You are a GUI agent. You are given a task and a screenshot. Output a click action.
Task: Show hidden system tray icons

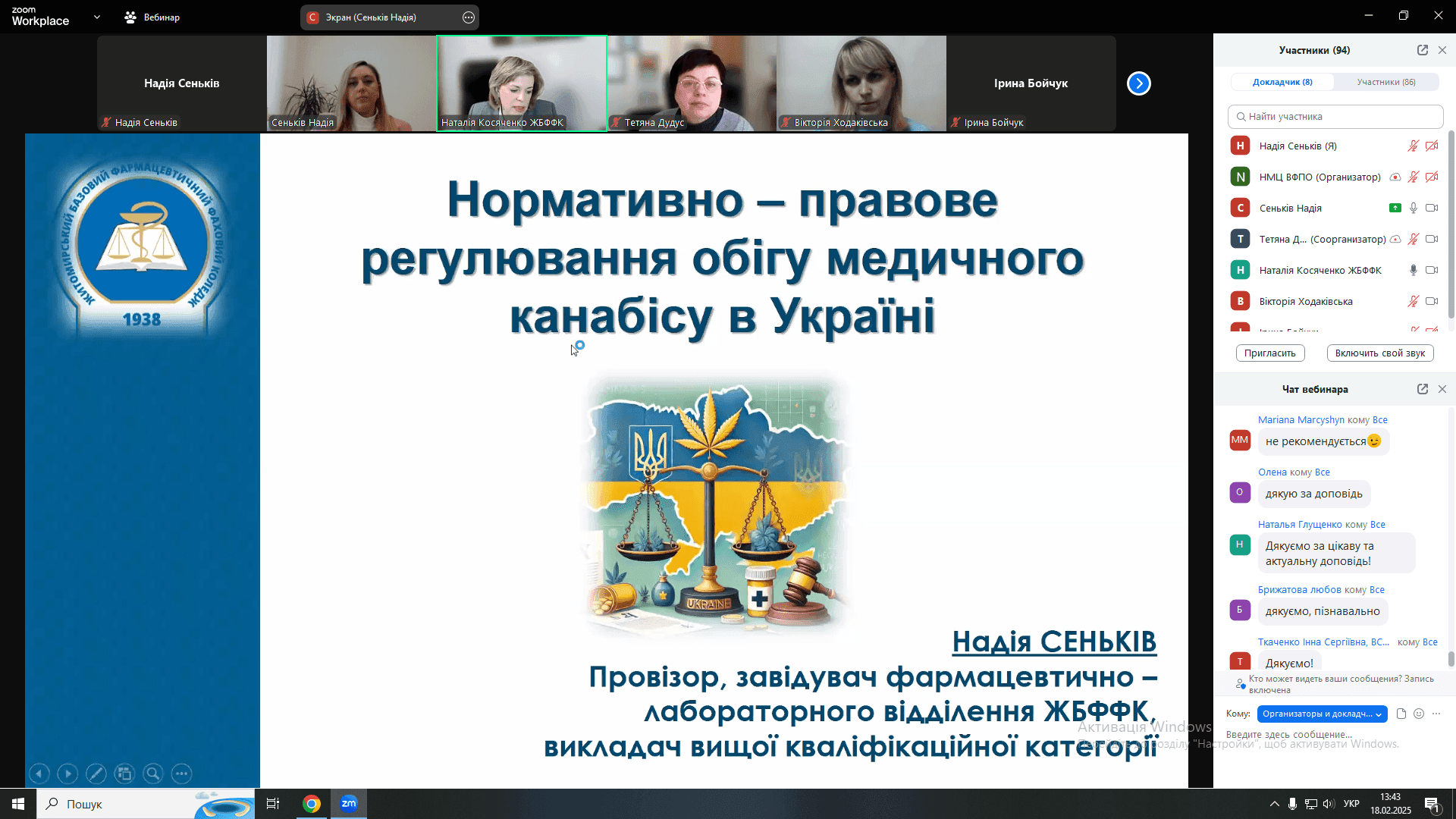click(x=1275, y=804)
